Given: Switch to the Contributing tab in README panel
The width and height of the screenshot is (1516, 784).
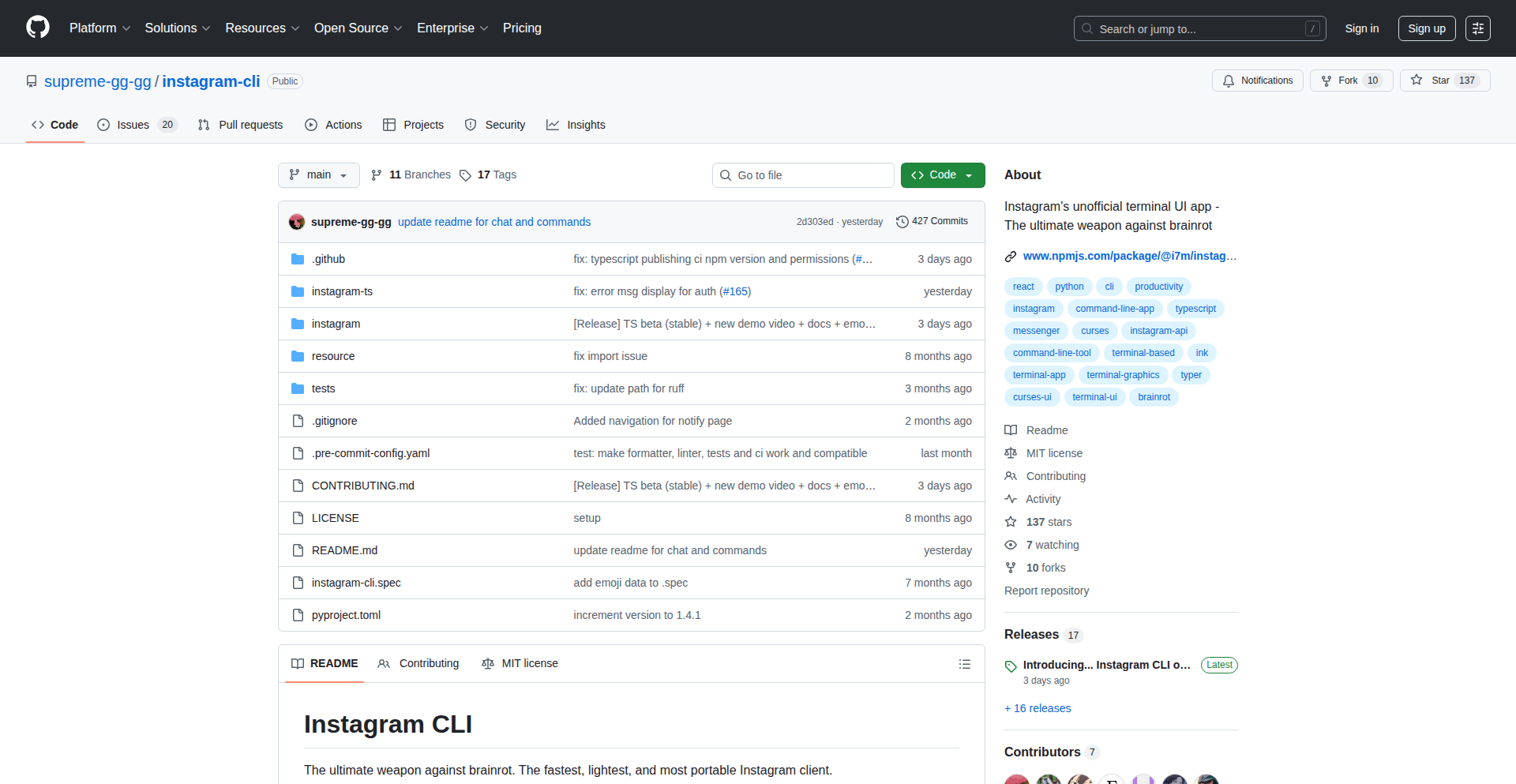Looking at the screenshot, I should [418, 664].
